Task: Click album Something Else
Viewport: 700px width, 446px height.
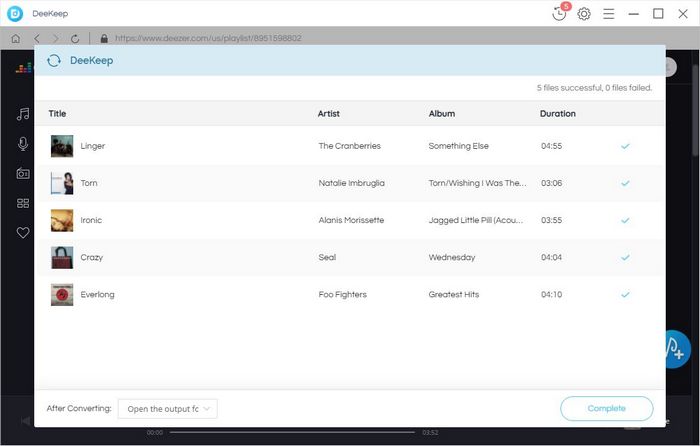Action: pos(458,146)
